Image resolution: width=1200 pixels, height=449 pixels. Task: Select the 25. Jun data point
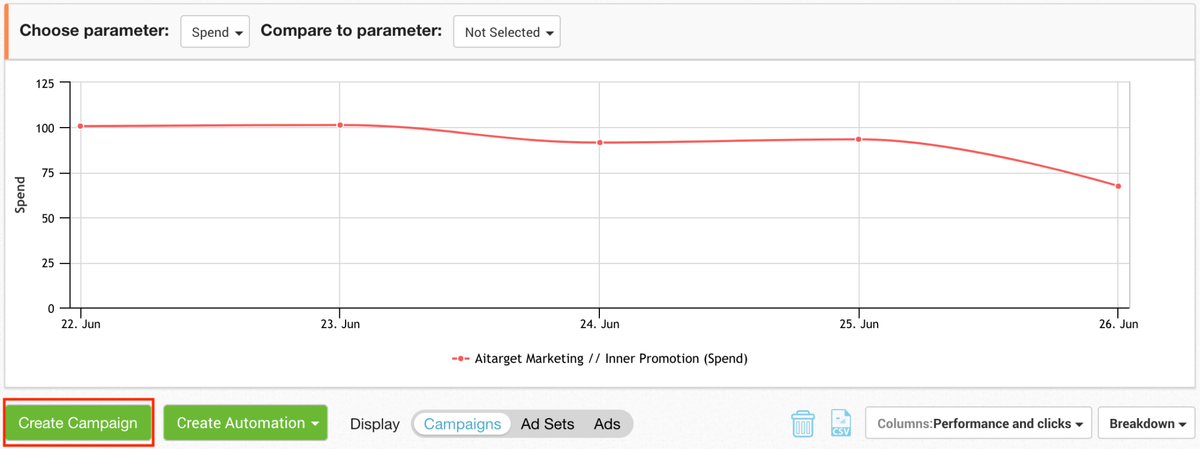tap(858, 139)
